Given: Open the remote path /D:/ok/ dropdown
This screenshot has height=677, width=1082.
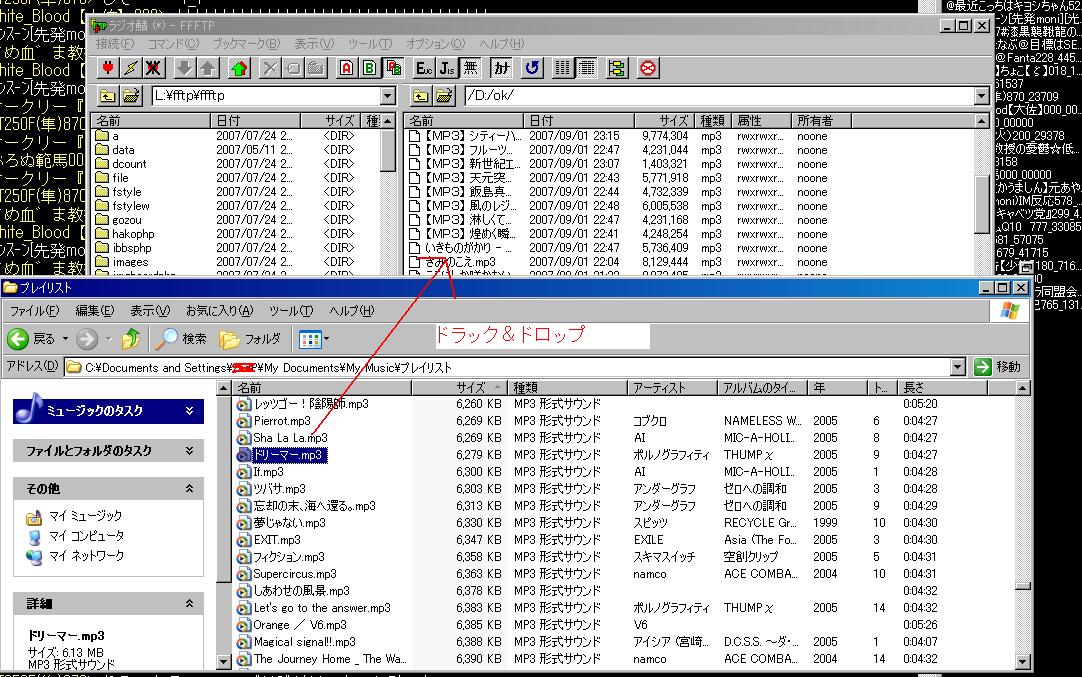Looking at the screenshot, I should pyautogui.click(x=981, y=96).
